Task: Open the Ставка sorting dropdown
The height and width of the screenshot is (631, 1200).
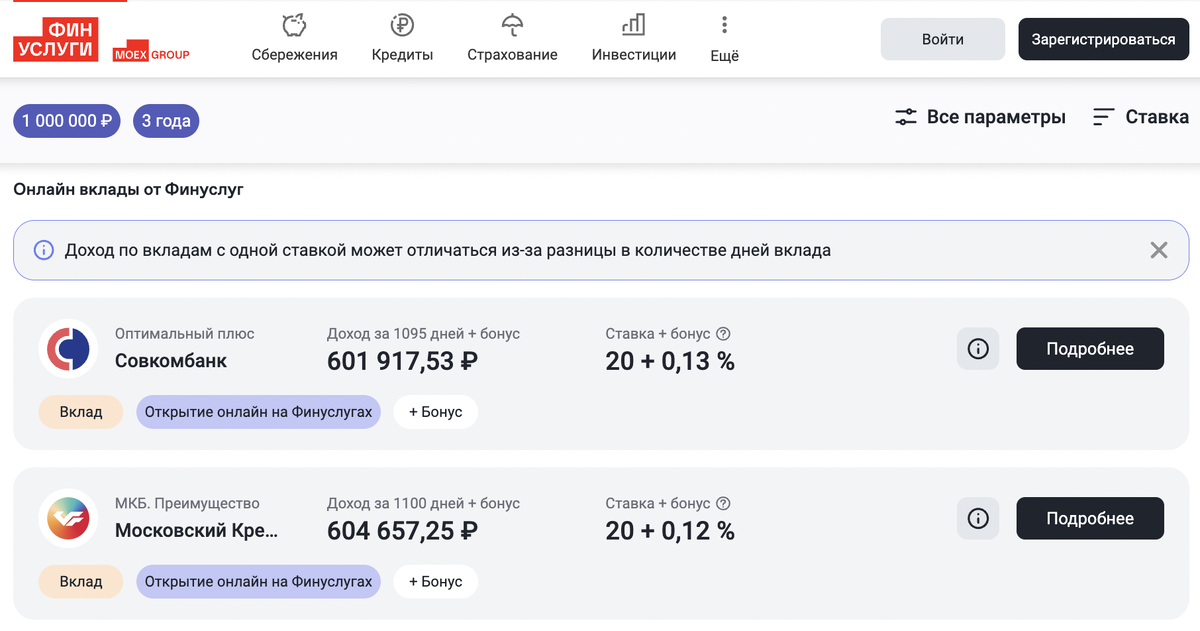Action: click(1140, 117)
